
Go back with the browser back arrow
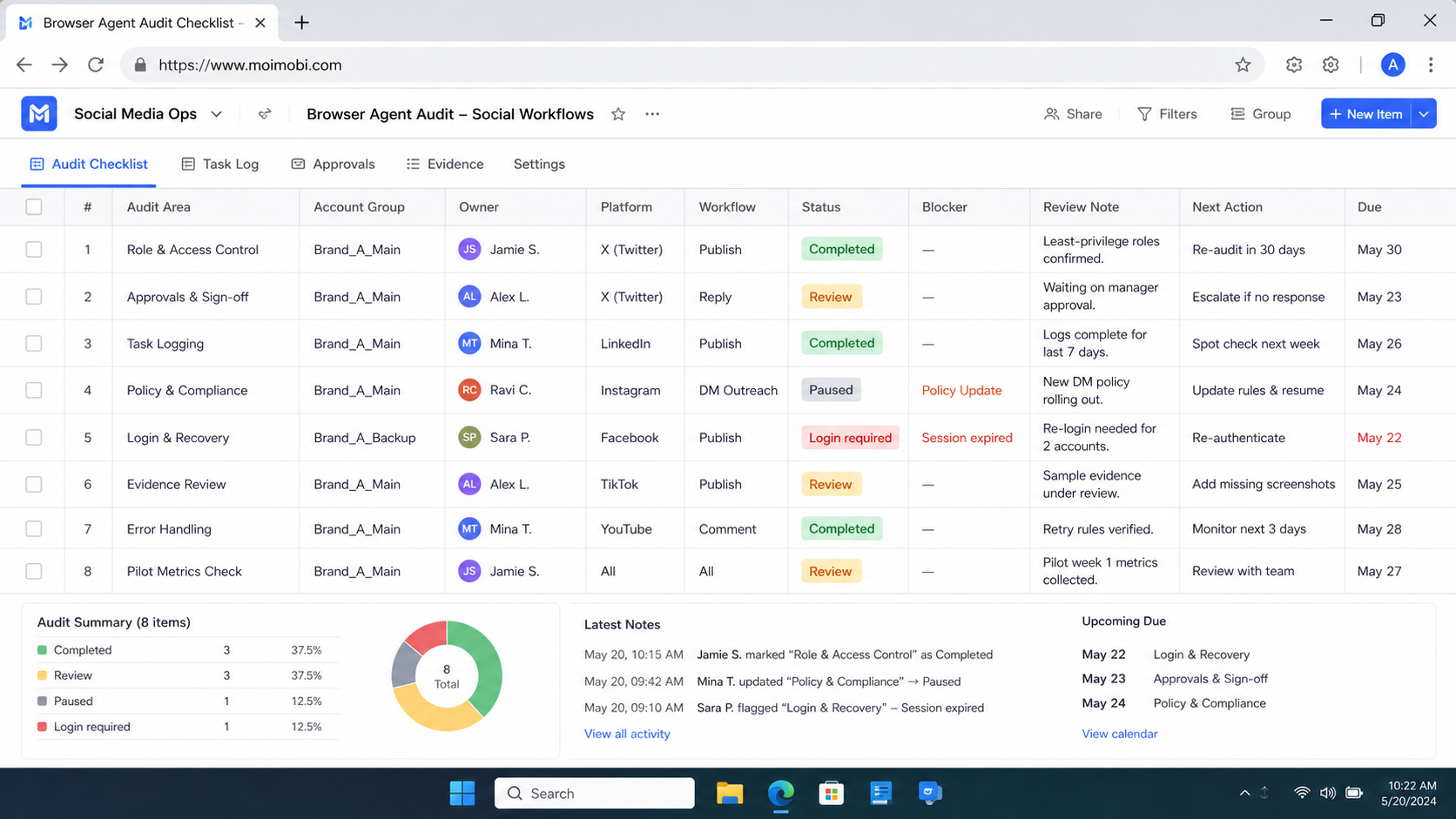[24, 64]
